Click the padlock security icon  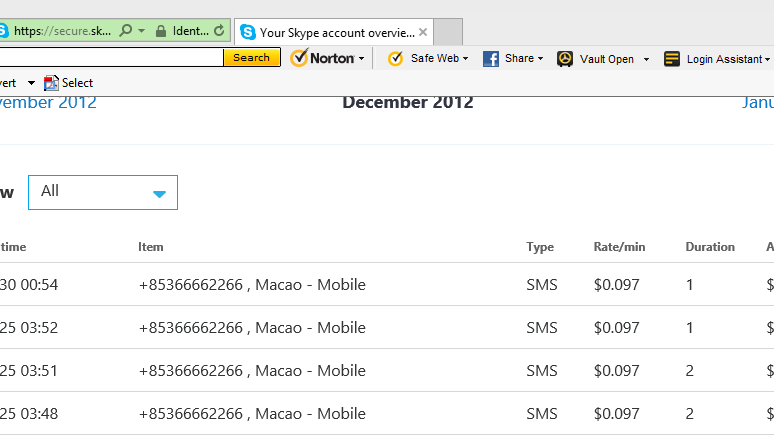click(x=161, y=31)
